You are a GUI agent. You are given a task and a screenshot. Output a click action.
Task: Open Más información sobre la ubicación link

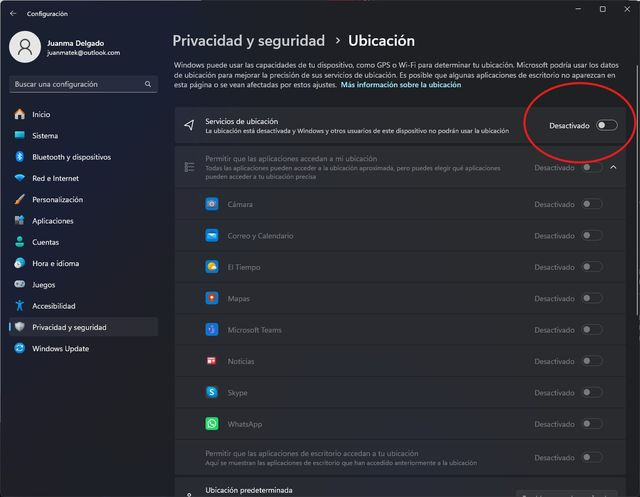point(400,85)
